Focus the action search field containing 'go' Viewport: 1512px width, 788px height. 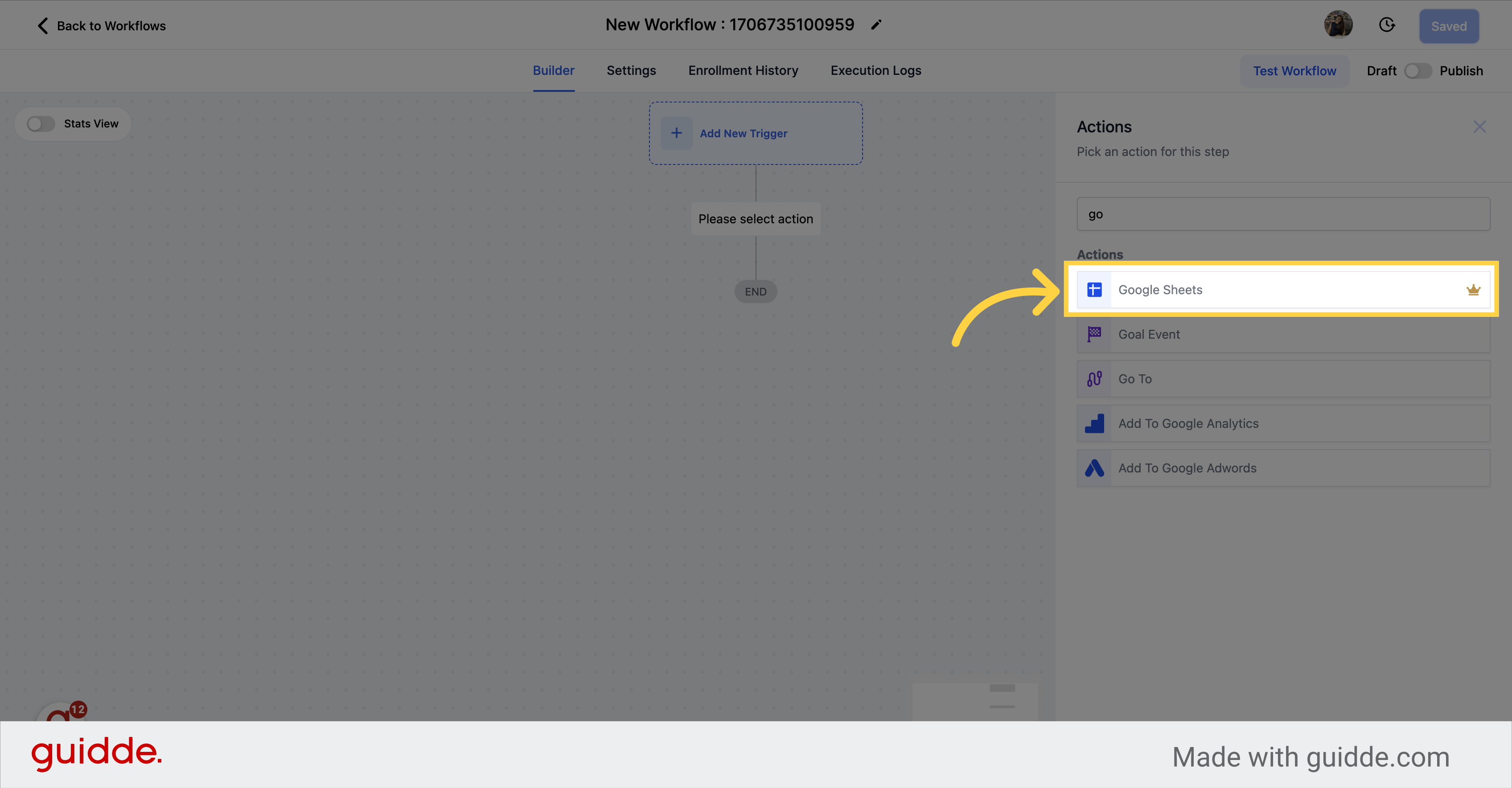pos(1283,214)
